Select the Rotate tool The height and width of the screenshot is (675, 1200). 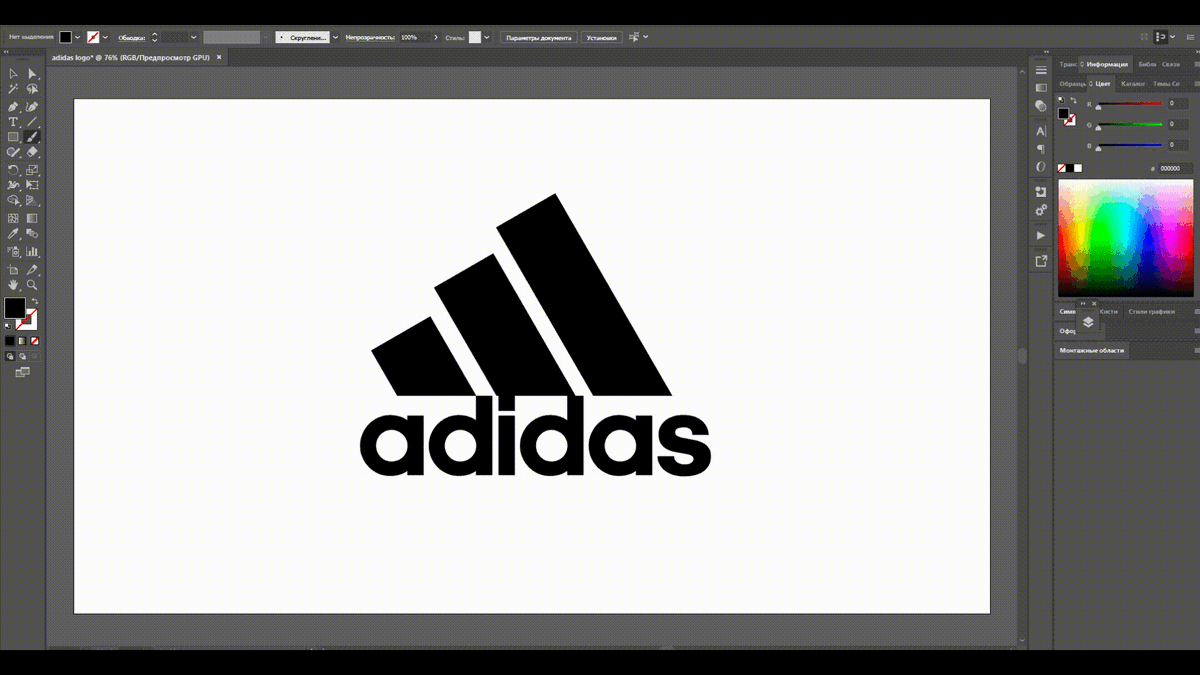tap(13, 170)
